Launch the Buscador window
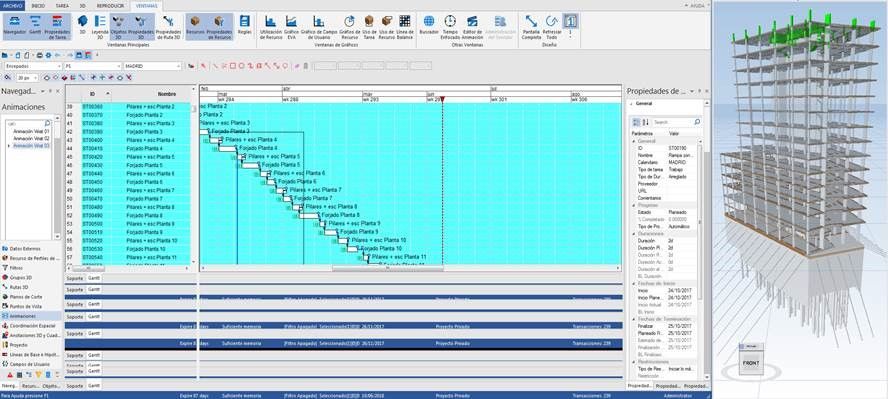The width and height of the screenshot is (888, 399). (429, 26)
